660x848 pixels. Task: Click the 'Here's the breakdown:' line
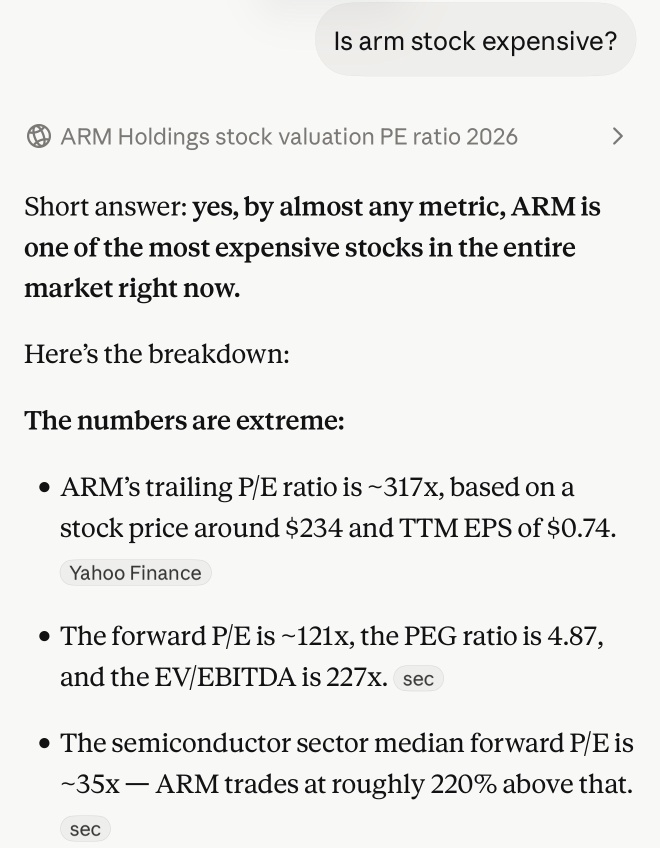pyautogui.click(x=157, y=354)
